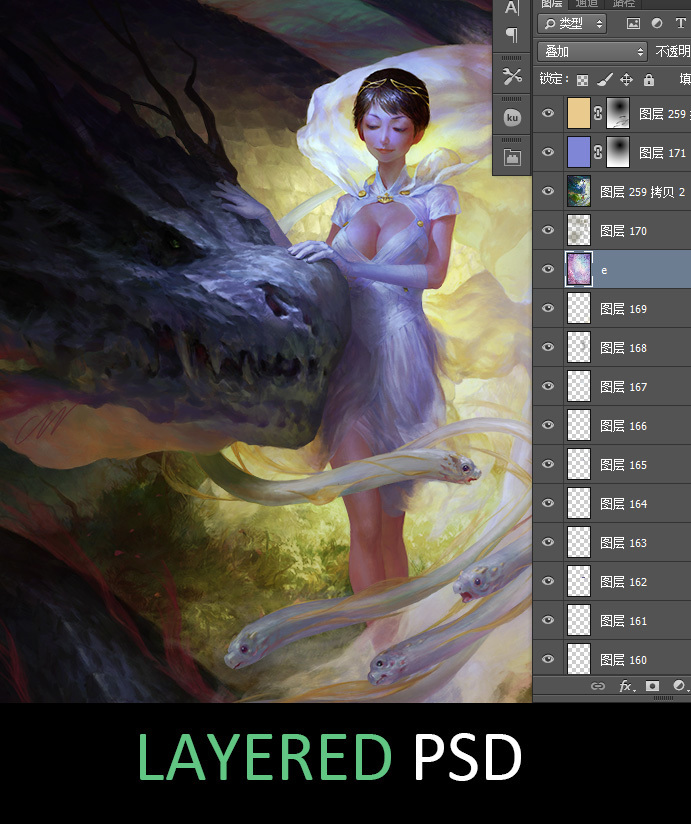Filter layers by pixel layer icon
691x824 pixels.
coord(634,24)
